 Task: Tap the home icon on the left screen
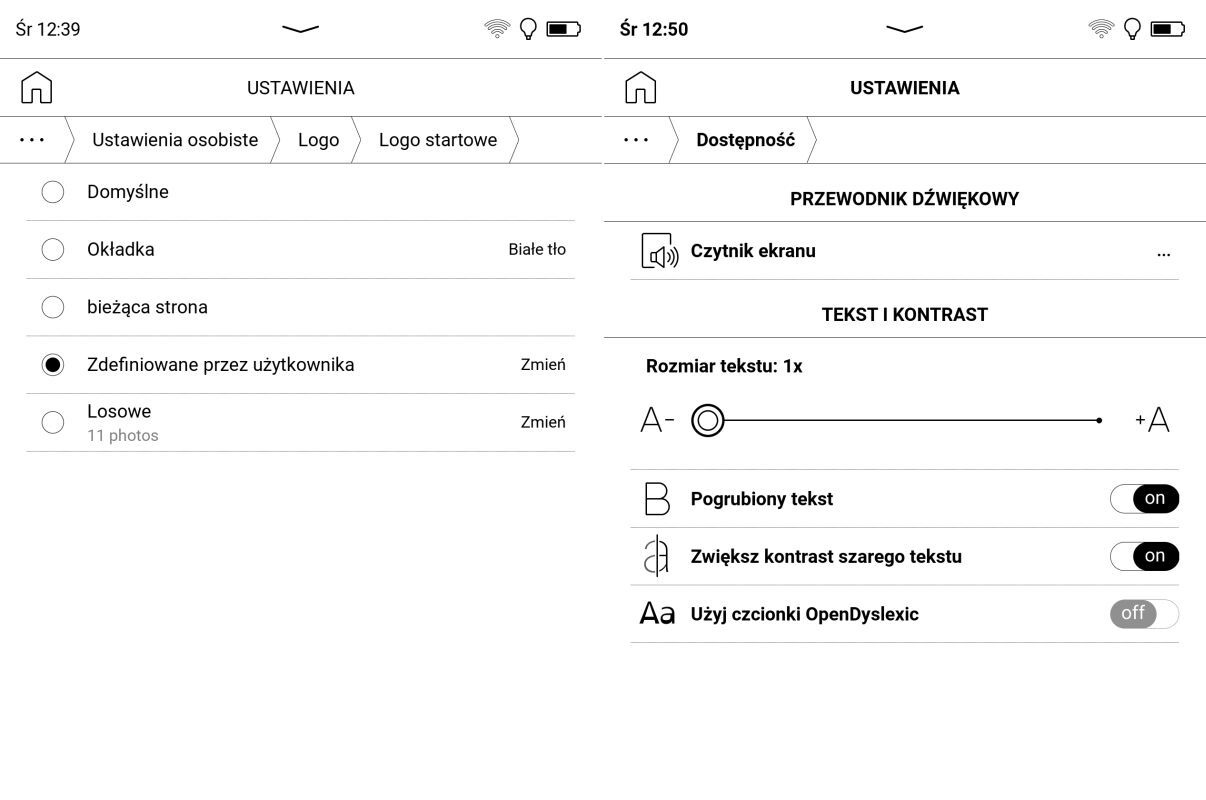(x=37, y=88)
